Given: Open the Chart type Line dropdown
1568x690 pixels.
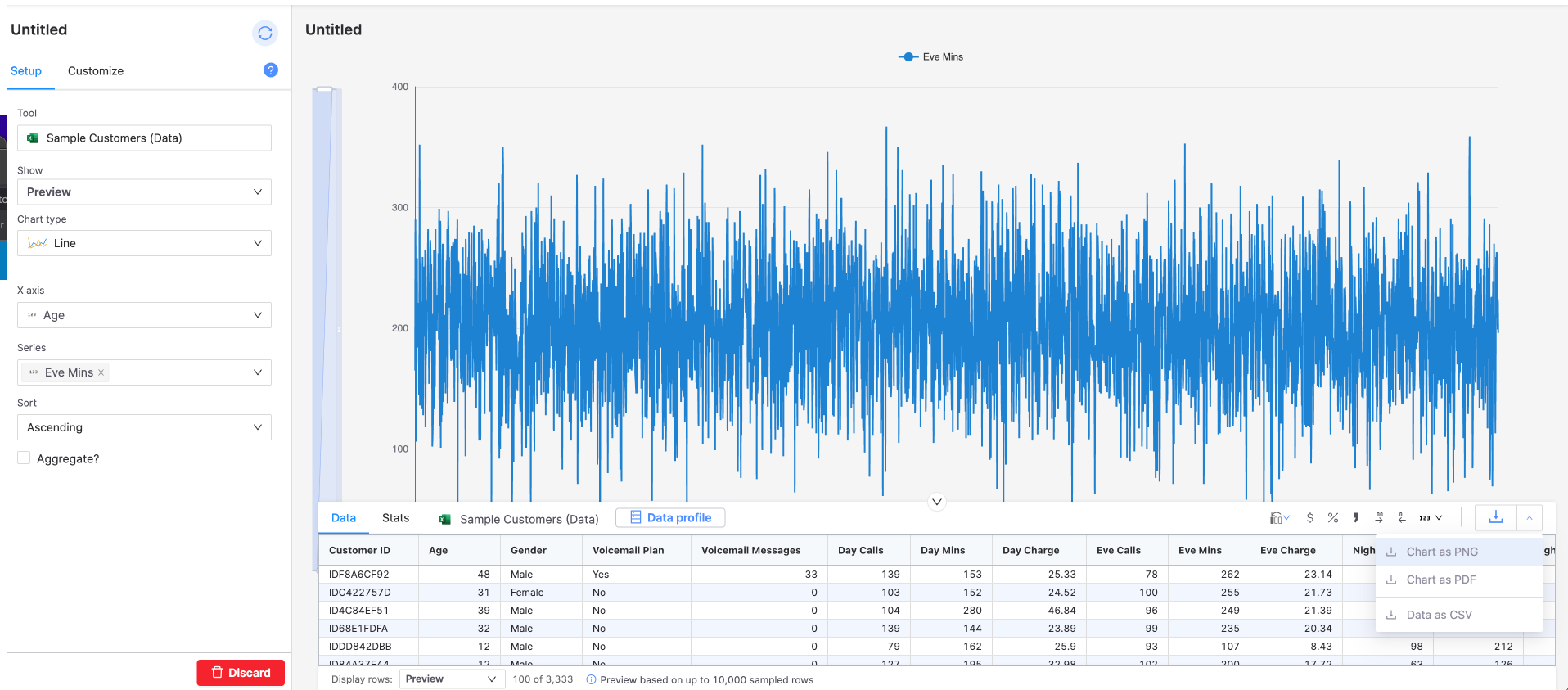Looking at the screenshot, I should [x=144, y=243].
